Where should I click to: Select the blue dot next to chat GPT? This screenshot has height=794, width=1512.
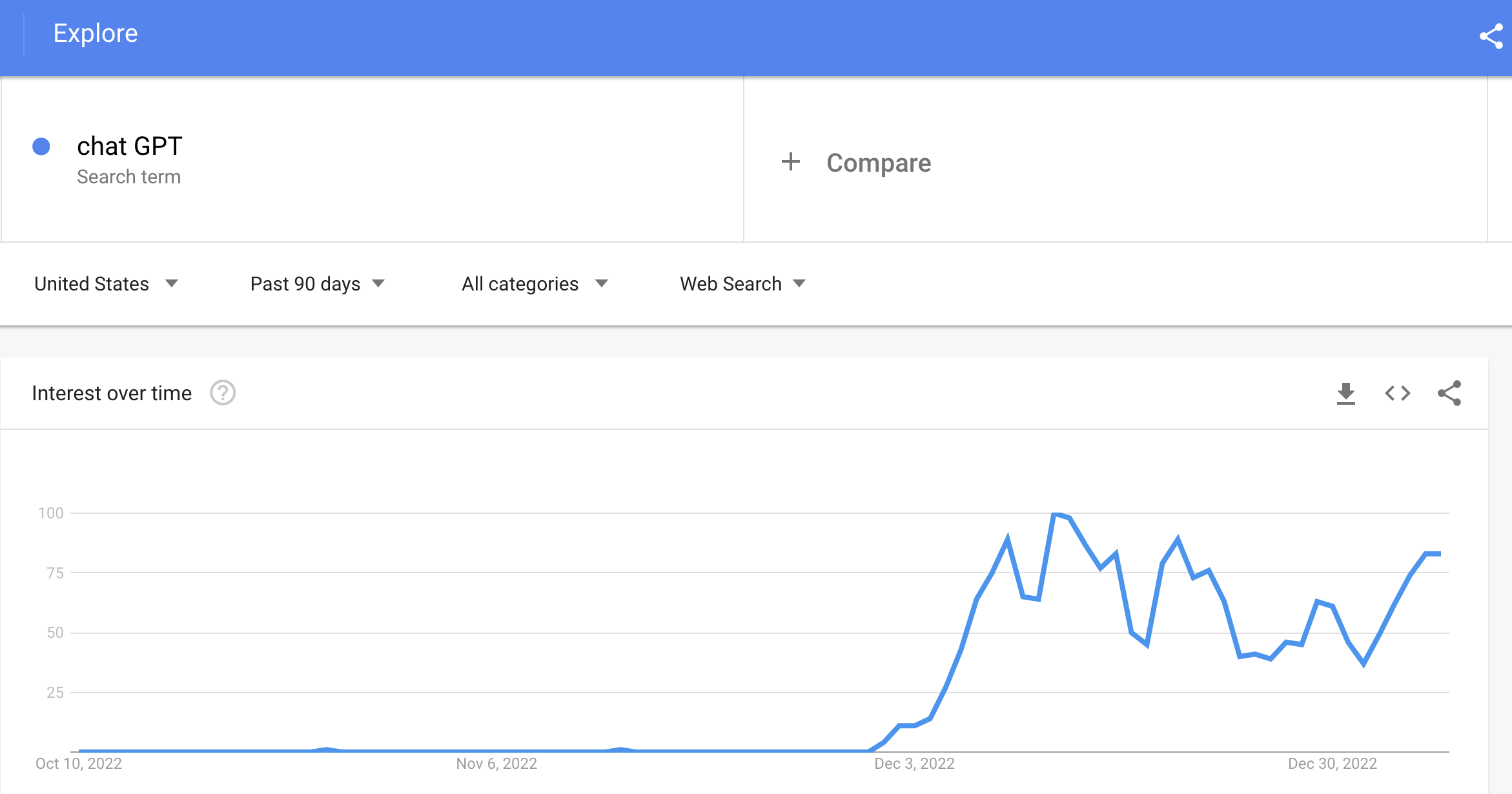[41, 147]
